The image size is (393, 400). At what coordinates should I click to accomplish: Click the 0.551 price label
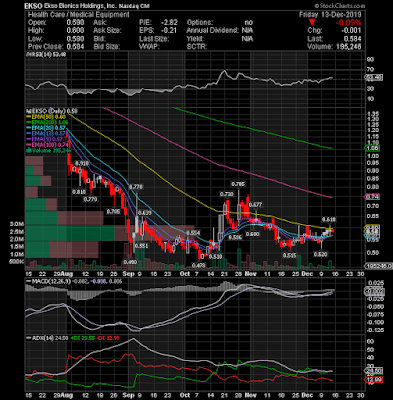click(141, 246)
